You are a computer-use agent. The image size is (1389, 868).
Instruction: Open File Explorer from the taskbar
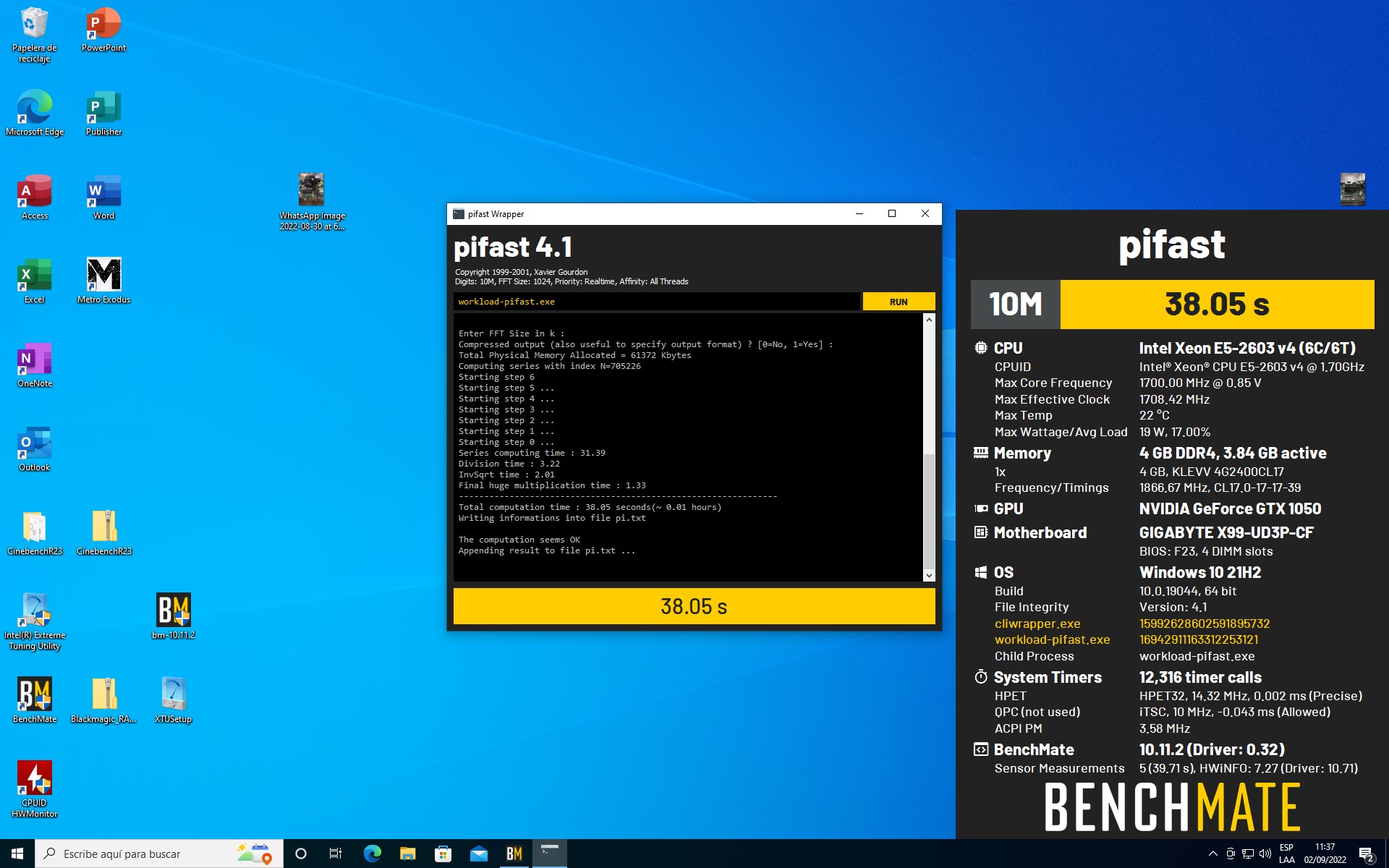(x=407, y=854)
